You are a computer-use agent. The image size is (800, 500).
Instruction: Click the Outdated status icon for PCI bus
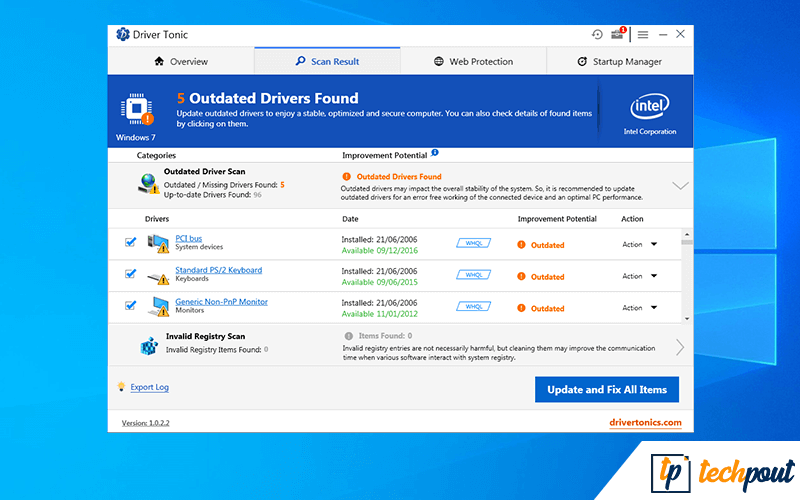point(521,244)
